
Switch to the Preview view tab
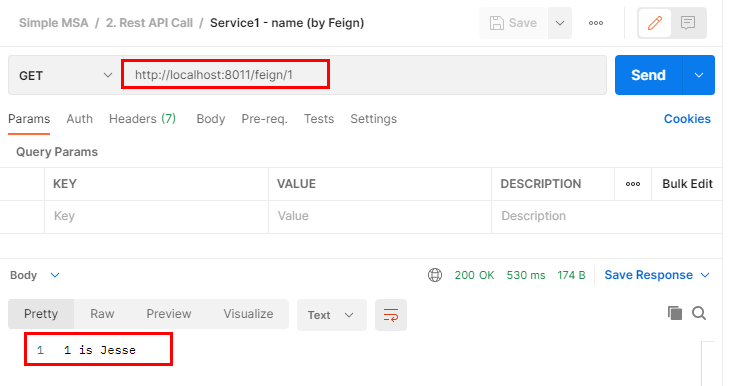pyautogui.click(x=169, y=314)
